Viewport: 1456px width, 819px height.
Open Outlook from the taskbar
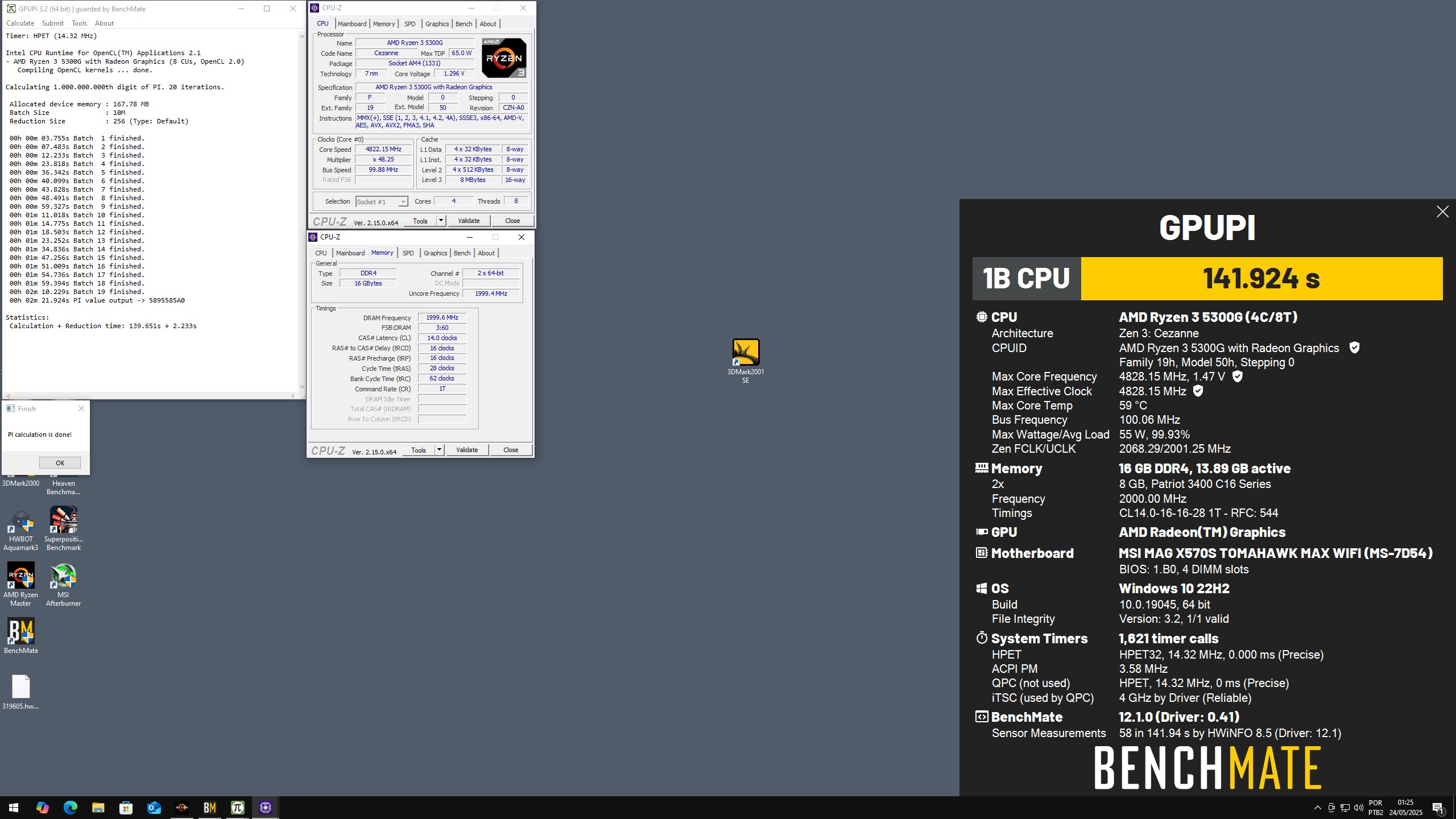point(154,808)
